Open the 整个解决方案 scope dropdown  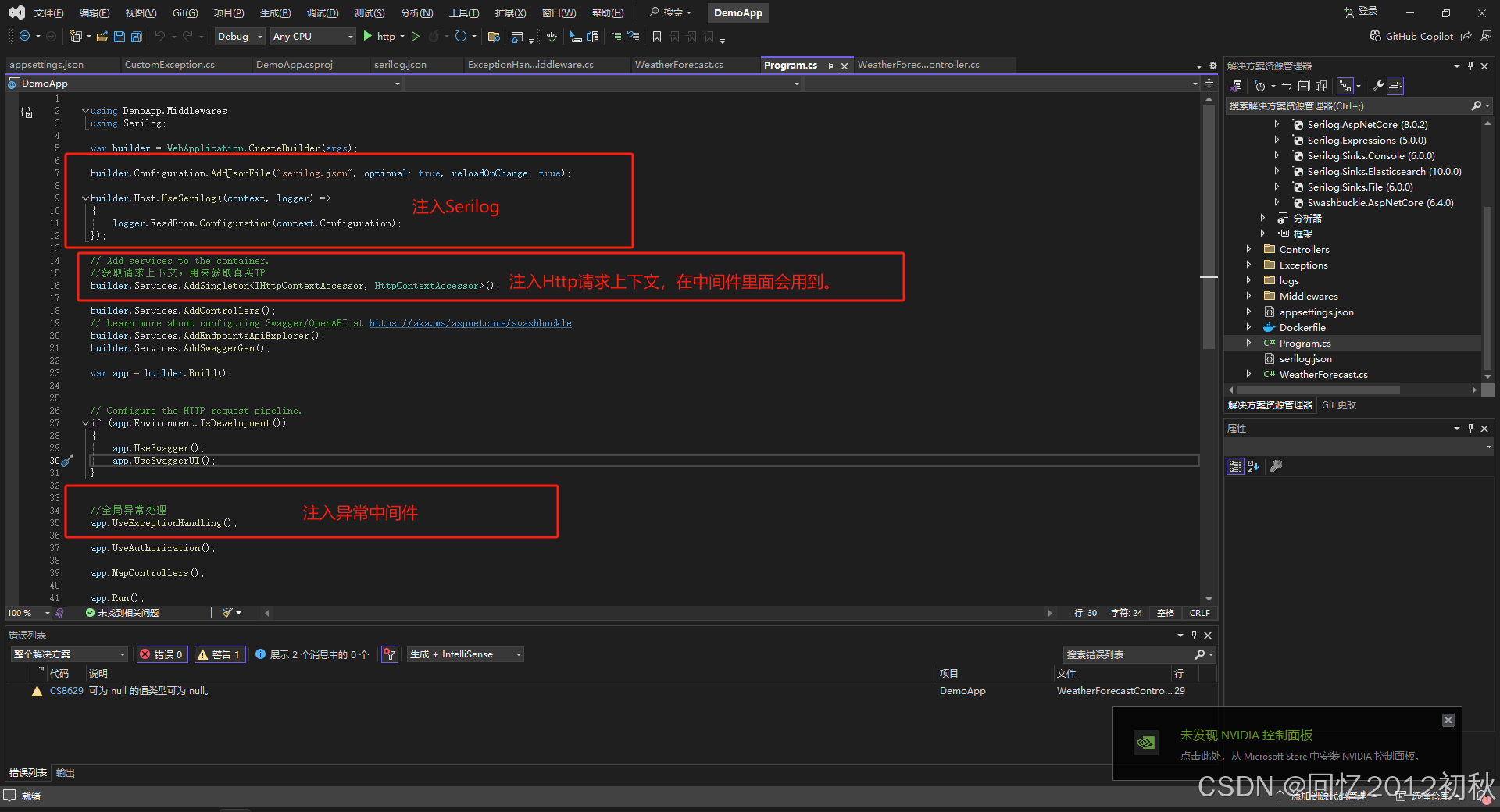coord(69,654)
